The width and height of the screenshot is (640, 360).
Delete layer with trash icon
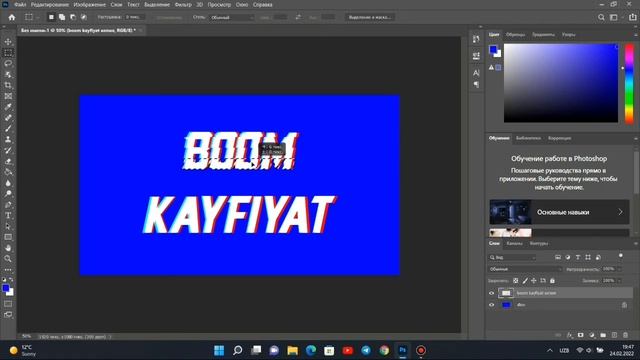[625, 335]
